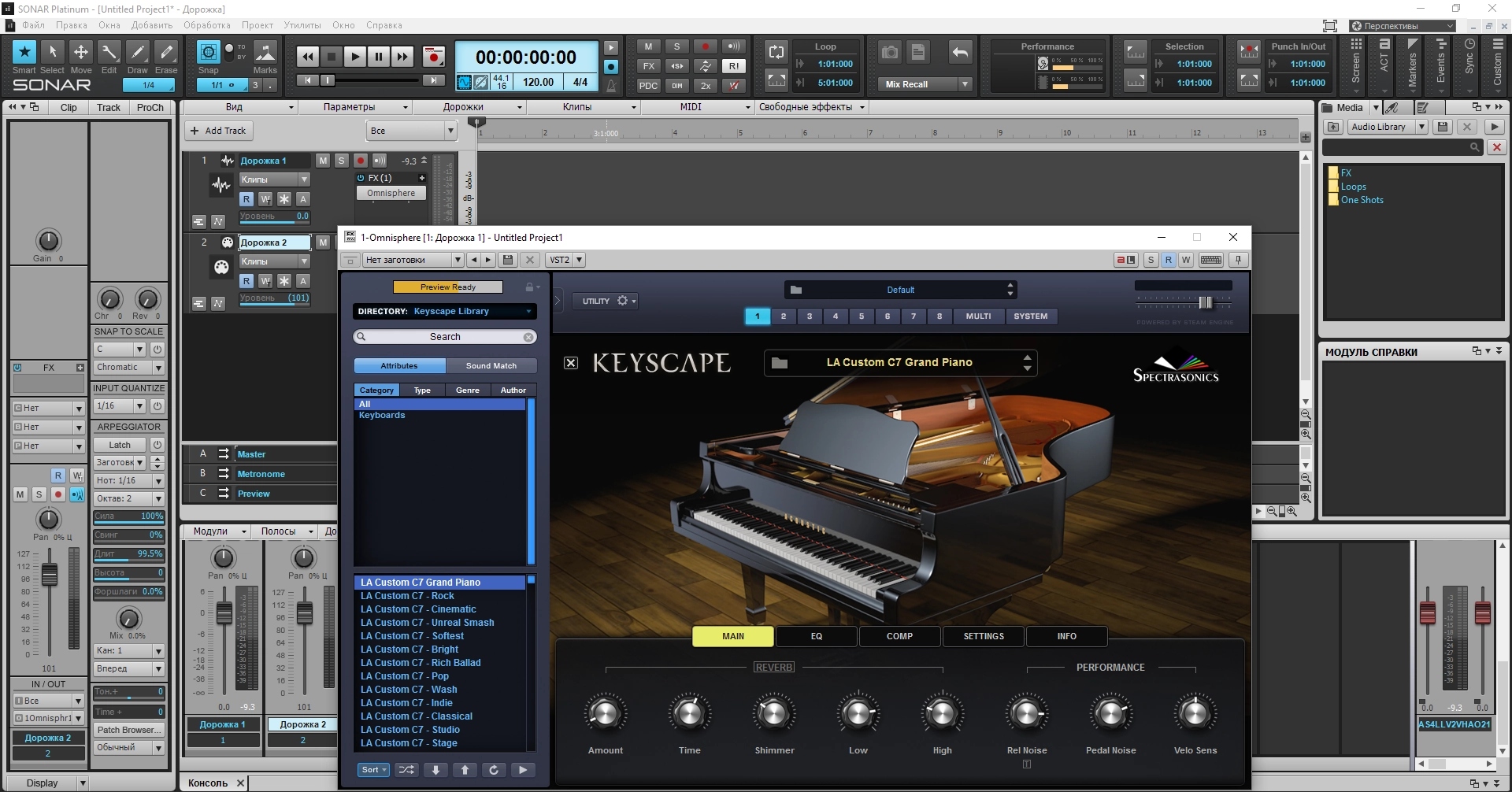Pick the Edit tool

(x=109, y=52)
